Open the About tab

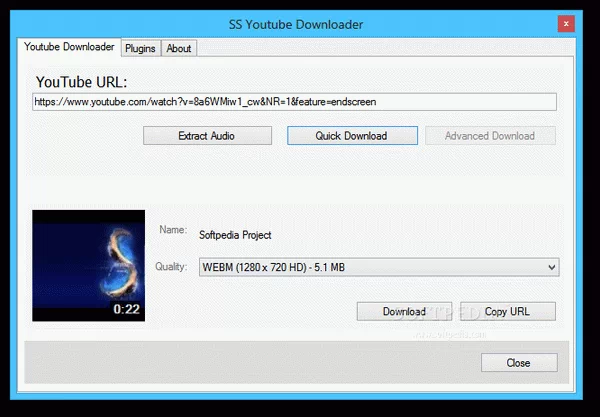pyautogui.click(x=179, y=49)
